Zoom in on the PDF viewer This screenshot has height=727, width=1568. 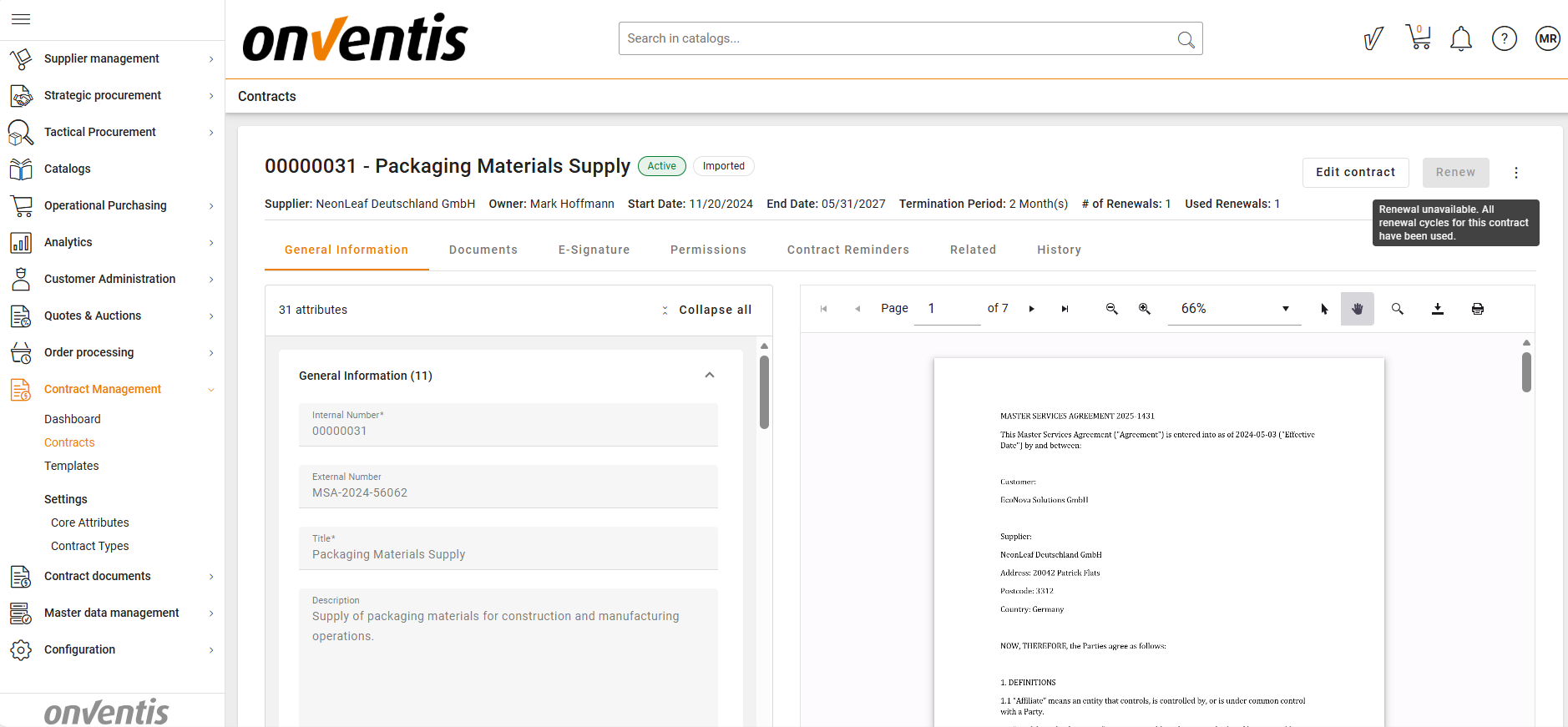1144,309
